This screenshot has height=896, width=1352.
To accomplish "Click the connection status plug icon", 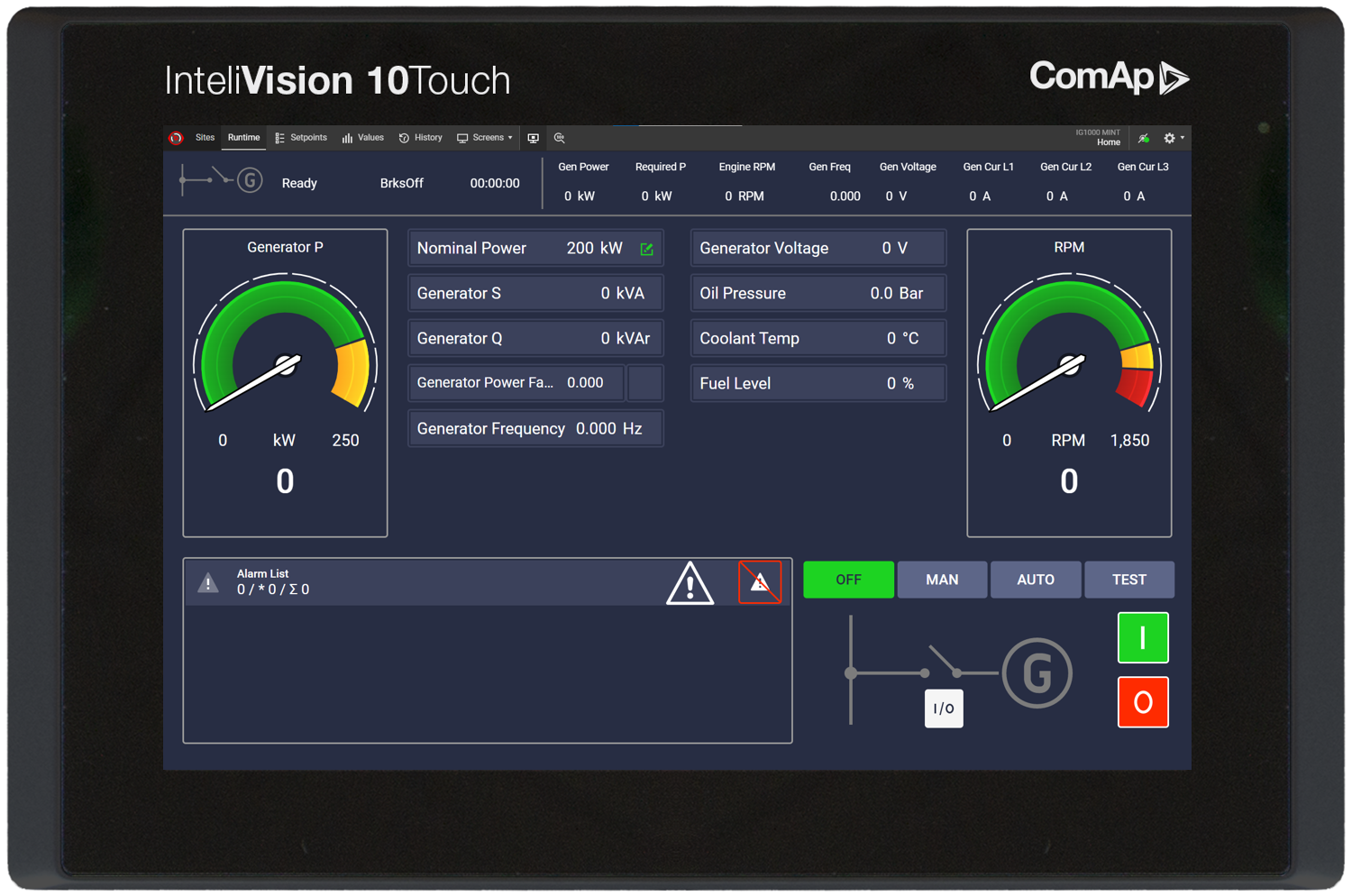I will tap(1143, 138).
